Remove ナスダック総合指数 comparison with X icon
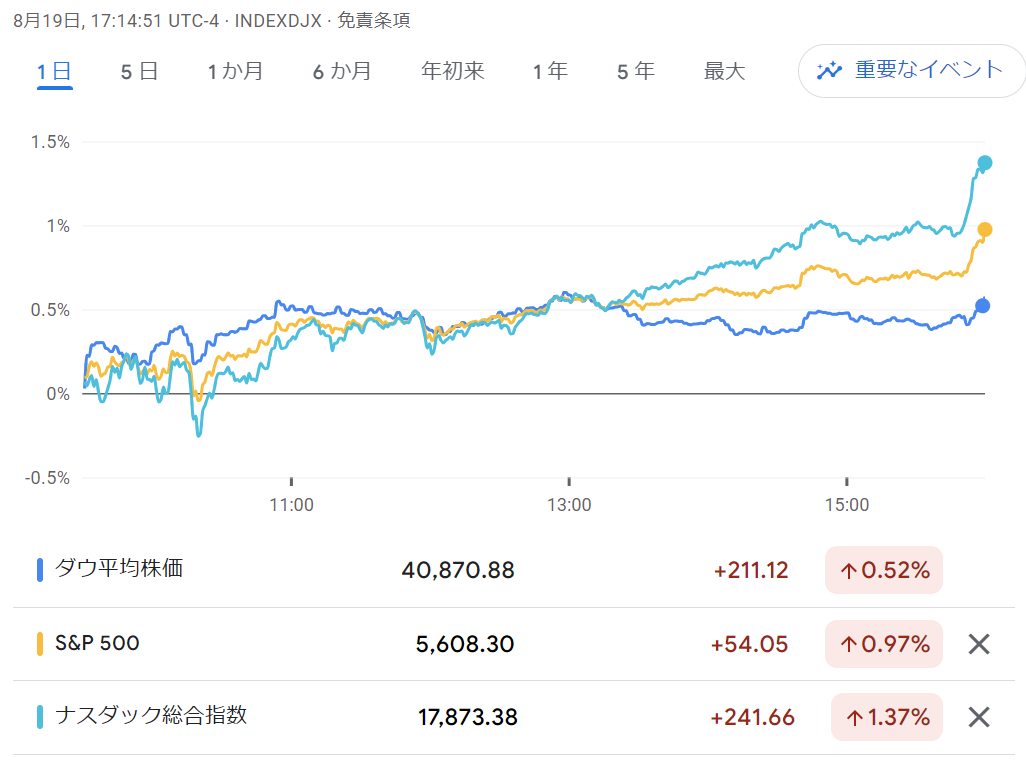This screenshot has height=765, width=1026. 979,717
